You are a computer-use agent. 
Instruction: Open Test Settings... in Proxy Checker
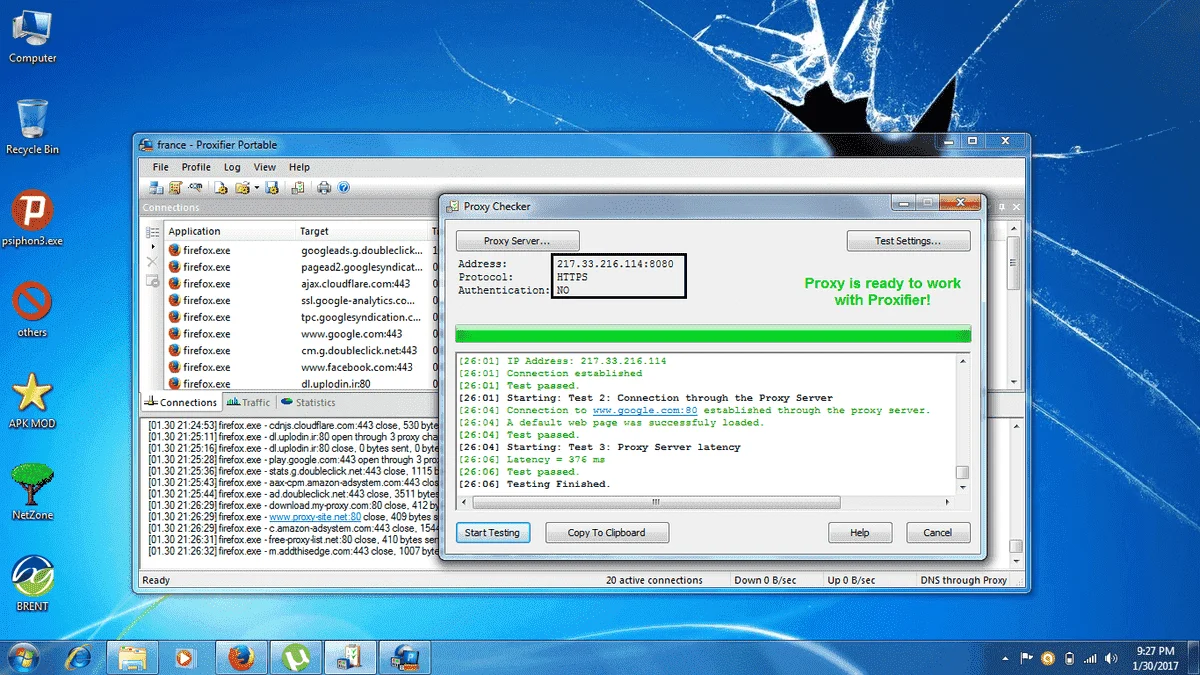(x=908, y=241)
